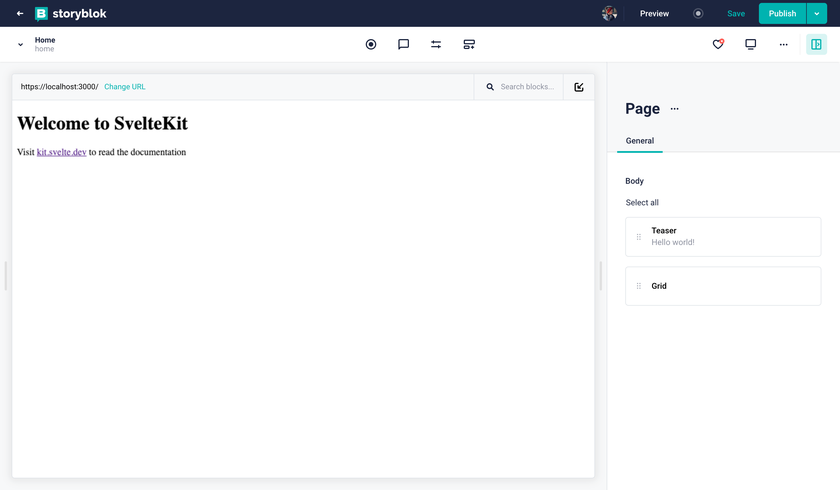The image size is (840, 490).
Task: Click the left preview resize handle
Action: 6,276
